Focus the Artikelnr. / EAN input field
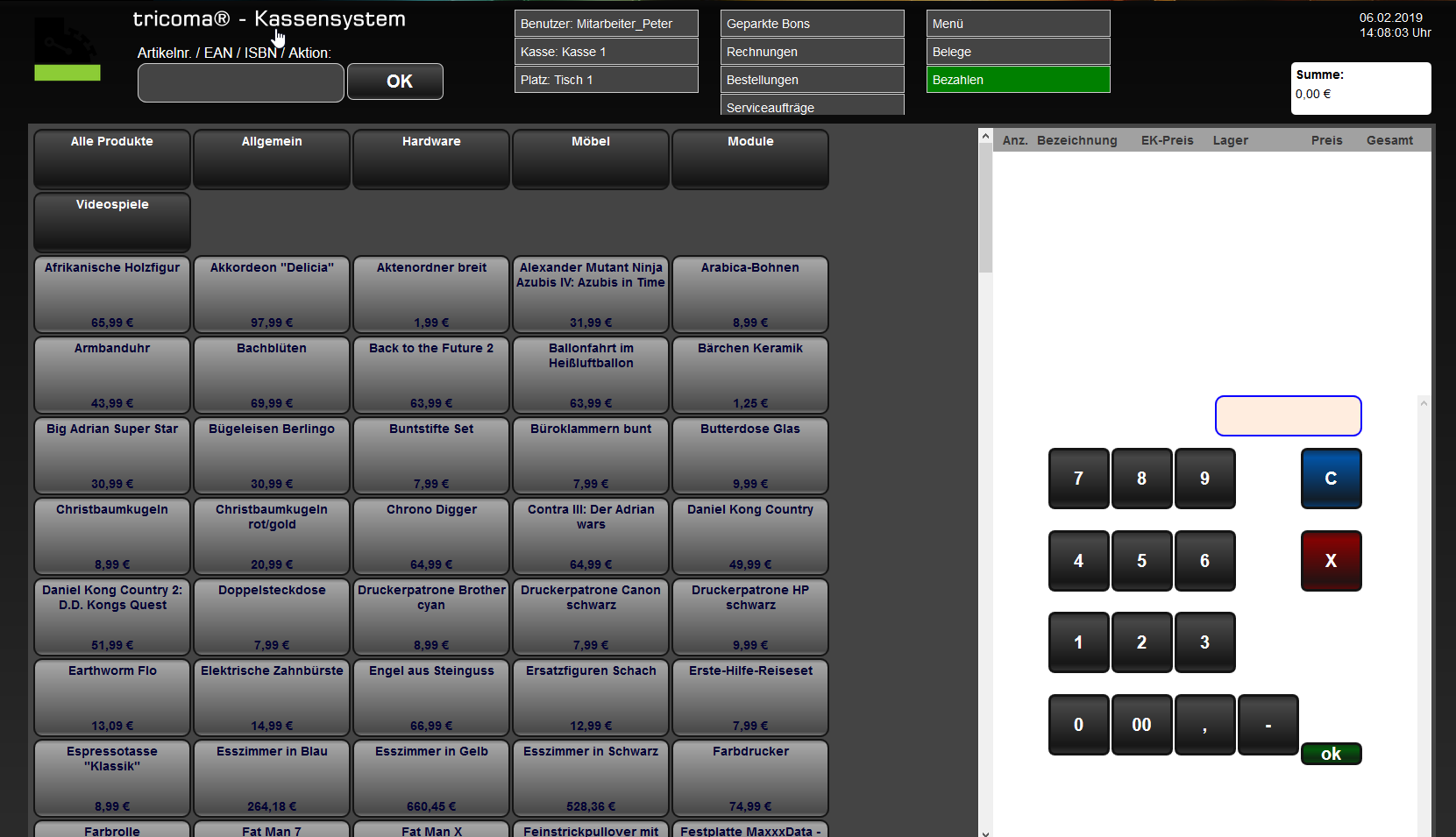 click(240, 83)
